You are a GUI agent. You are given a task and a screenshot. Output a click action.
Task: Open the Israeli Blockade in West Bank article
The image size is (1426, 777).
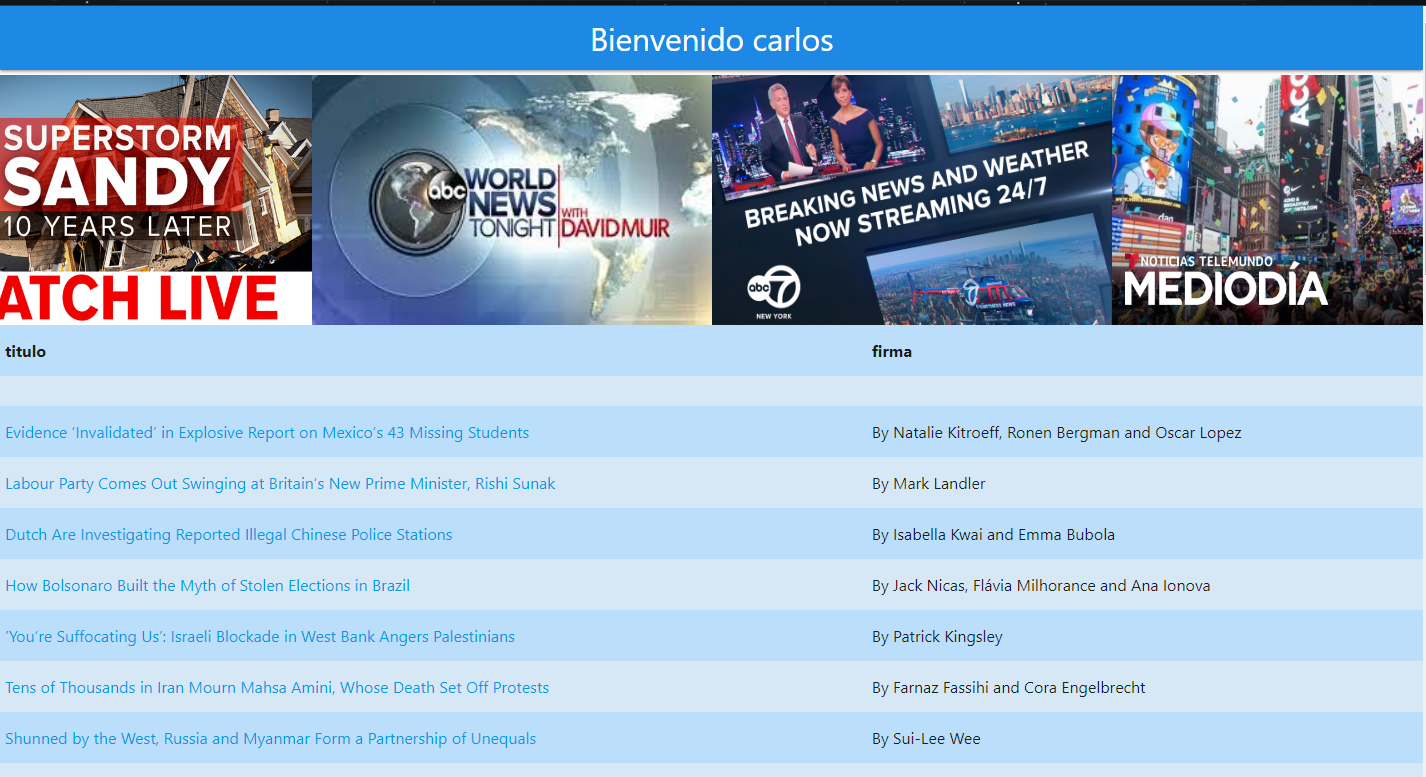260,636
